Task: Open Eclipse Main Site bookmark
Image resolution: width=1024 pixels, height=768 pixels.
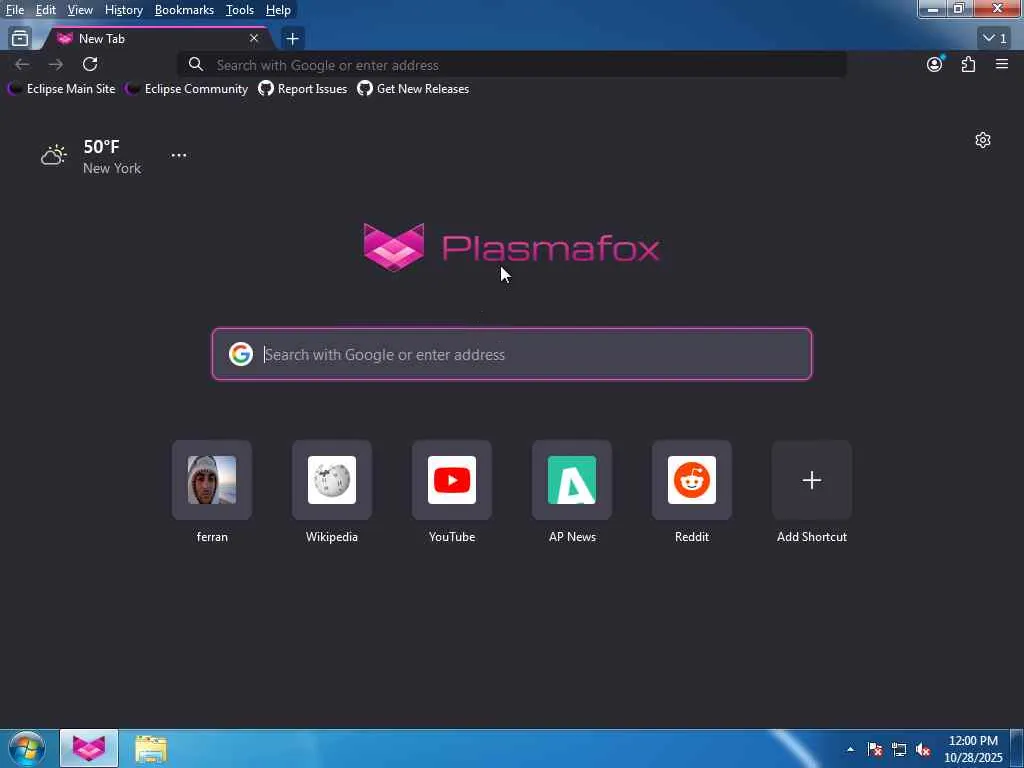Action: coord(62,89)
